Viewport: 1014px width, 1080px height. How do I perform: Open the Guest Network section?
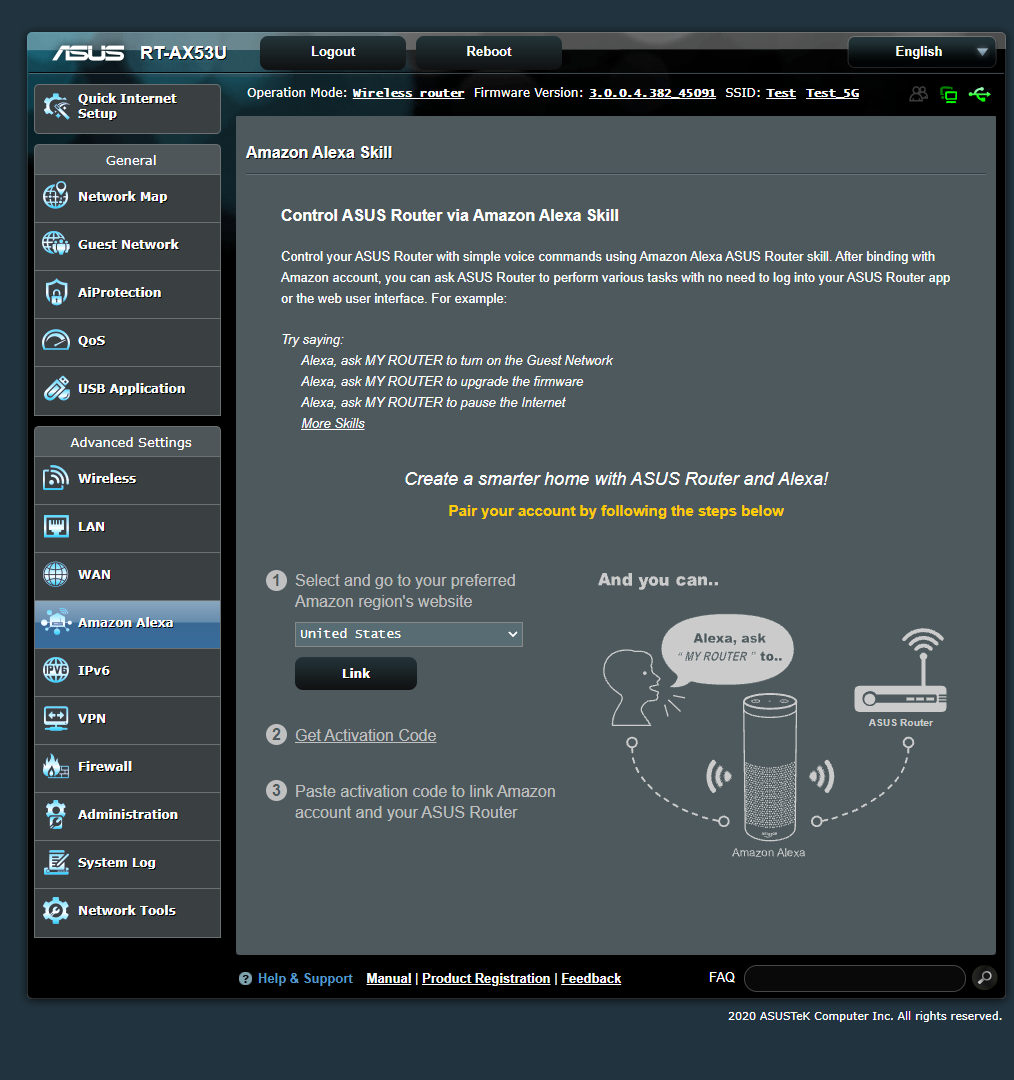(127, 245)
